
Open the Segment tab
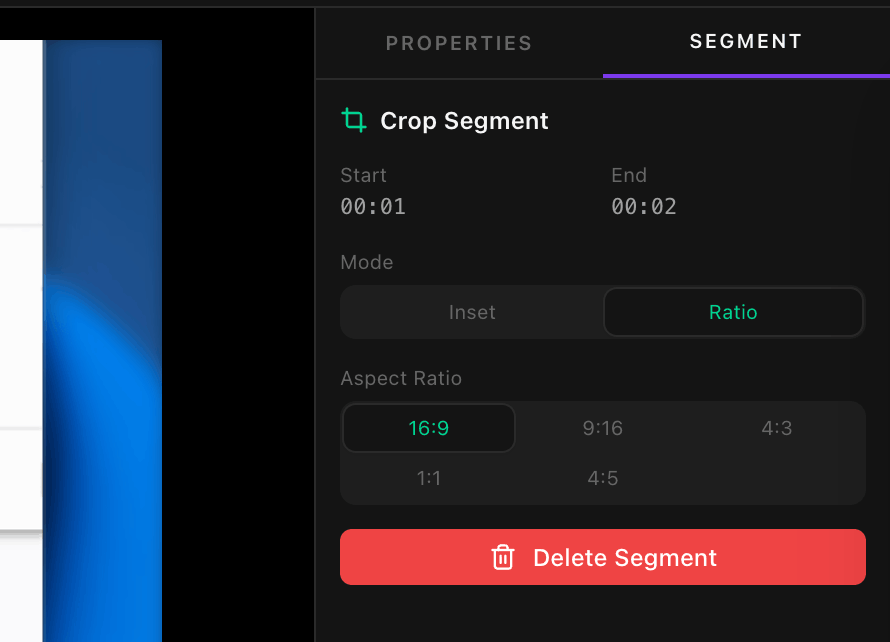[745, 41]
